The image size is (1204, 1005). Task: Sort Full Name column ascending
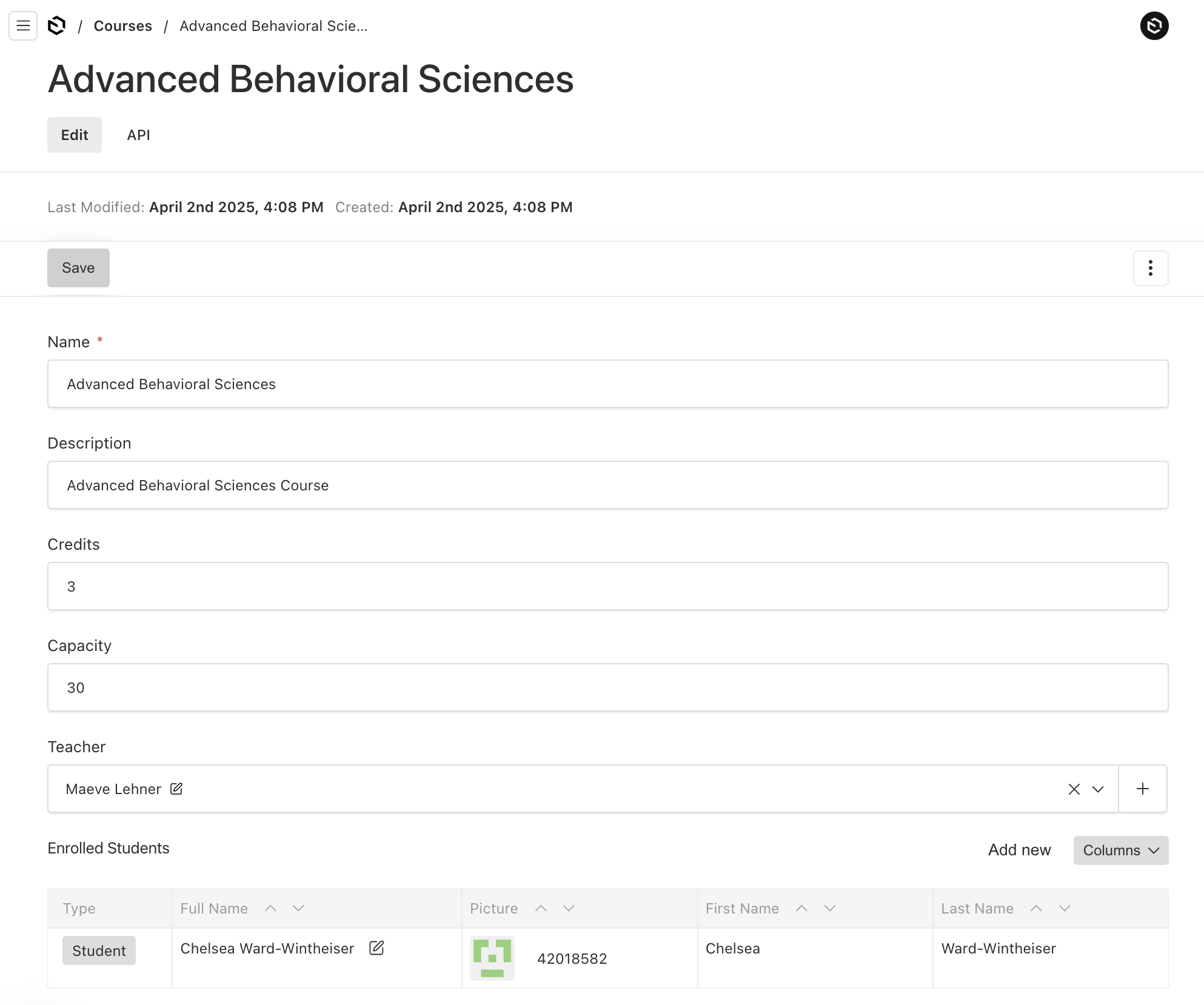270,908
